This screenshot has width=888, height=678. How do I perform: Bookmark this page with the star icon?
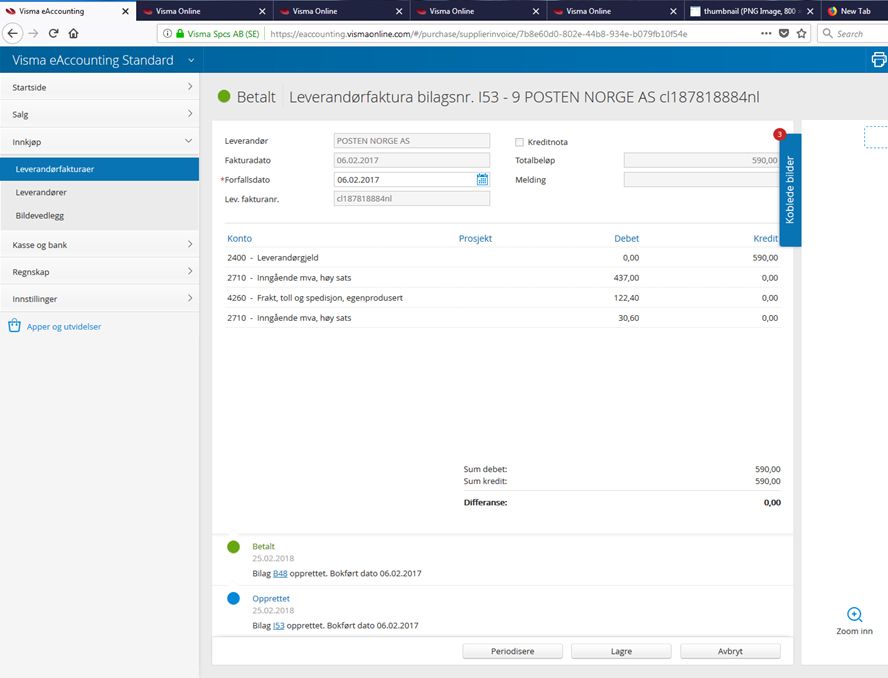coord(801,33)
